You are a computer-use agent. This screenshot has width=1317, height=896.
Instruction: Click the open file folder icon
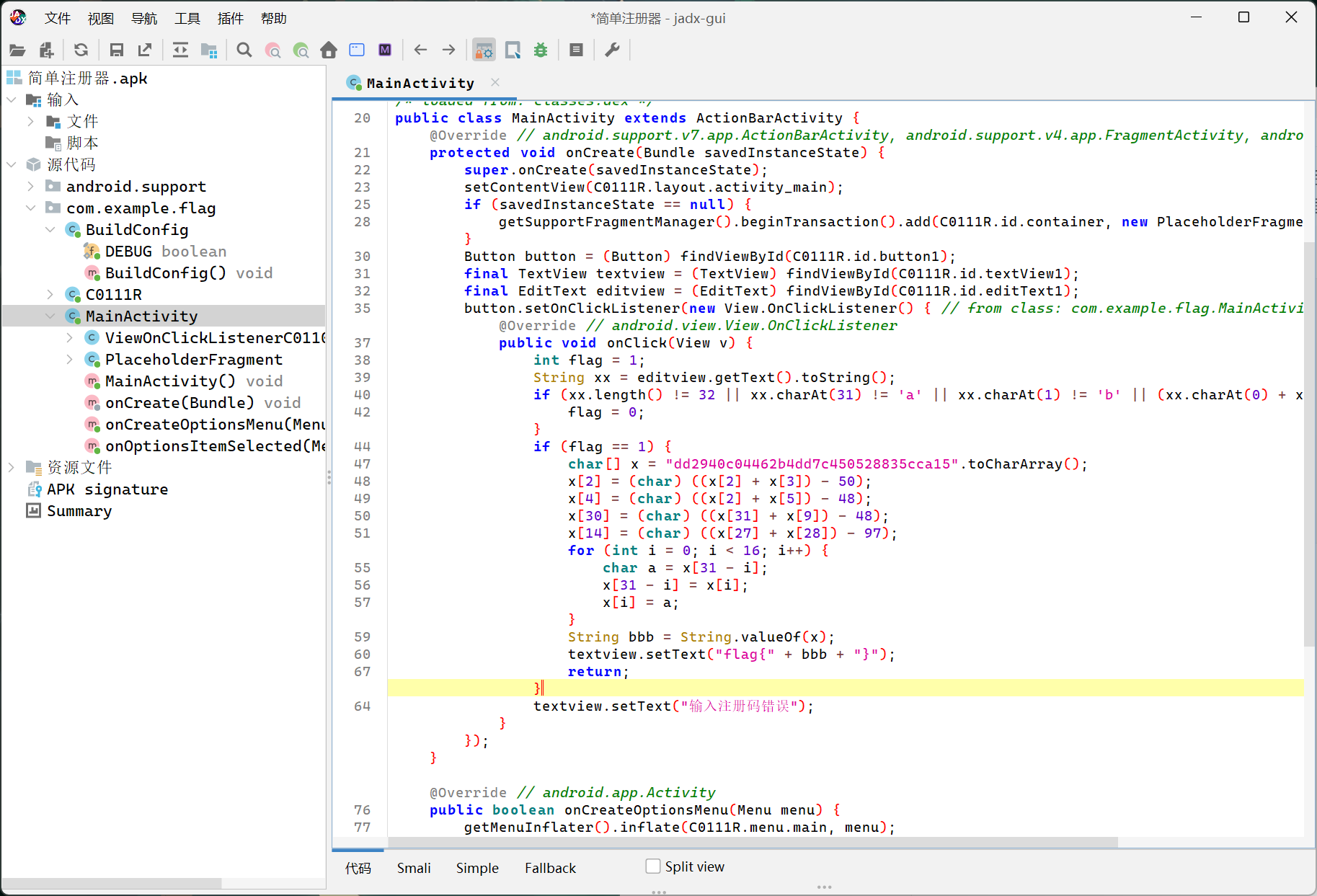pyautogui.click(x=17, y=50)
